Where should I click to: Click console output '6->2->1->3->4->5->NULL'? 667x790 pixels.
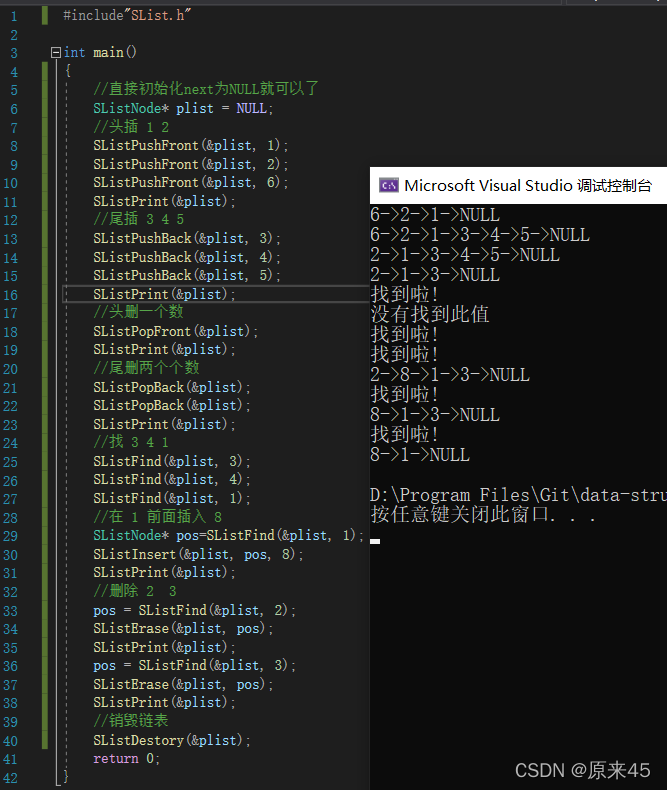coord(480,235)
